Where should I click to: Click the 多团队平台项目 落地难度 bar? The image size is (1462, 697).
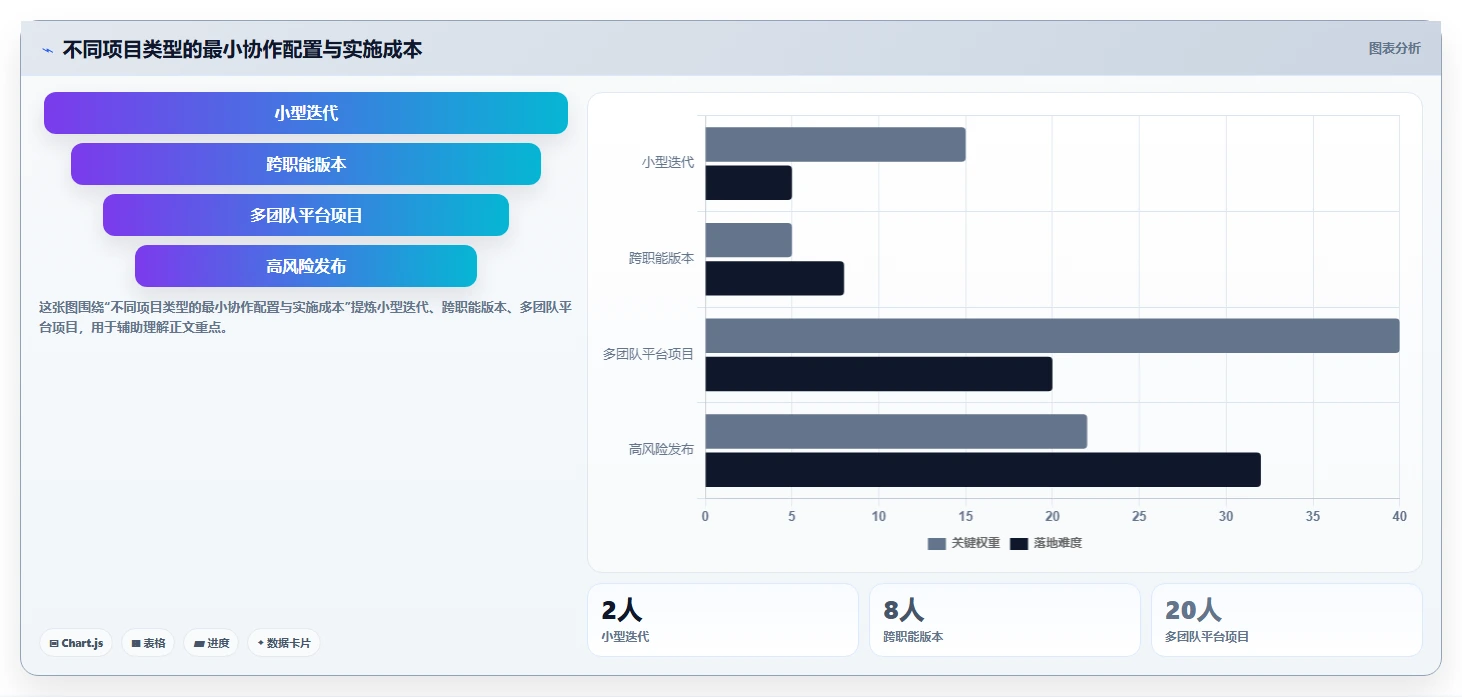coord(879,374)
